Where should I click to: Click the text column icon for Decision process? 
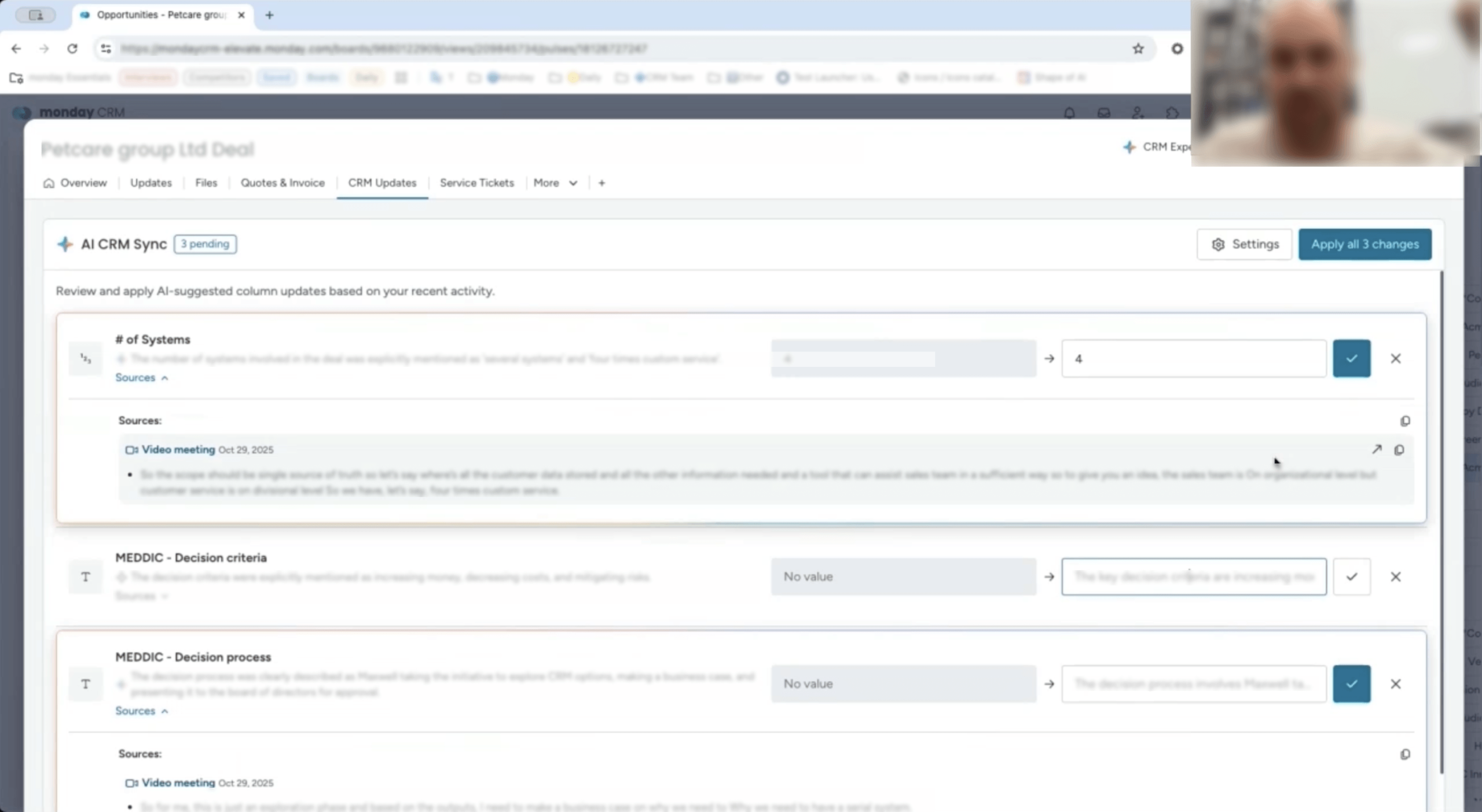86,684
